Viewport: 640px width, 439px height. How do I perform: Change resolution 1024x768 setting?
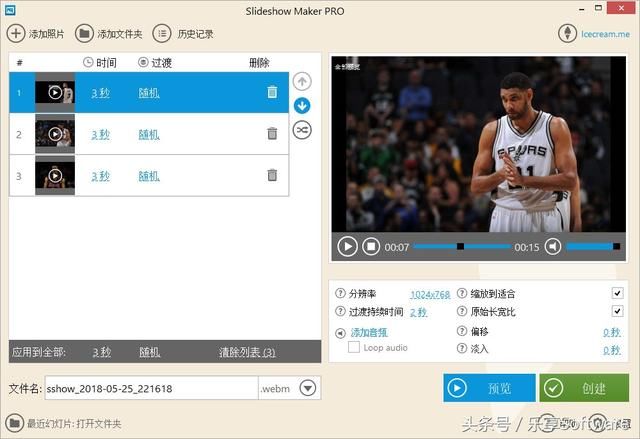430,294
